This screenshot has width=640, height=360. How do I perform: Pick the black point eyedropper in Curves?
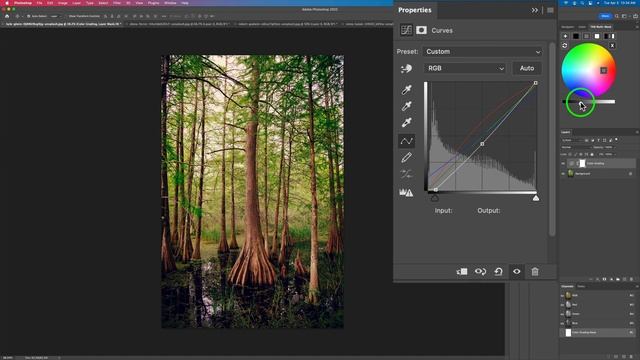(x=406, y=90)
